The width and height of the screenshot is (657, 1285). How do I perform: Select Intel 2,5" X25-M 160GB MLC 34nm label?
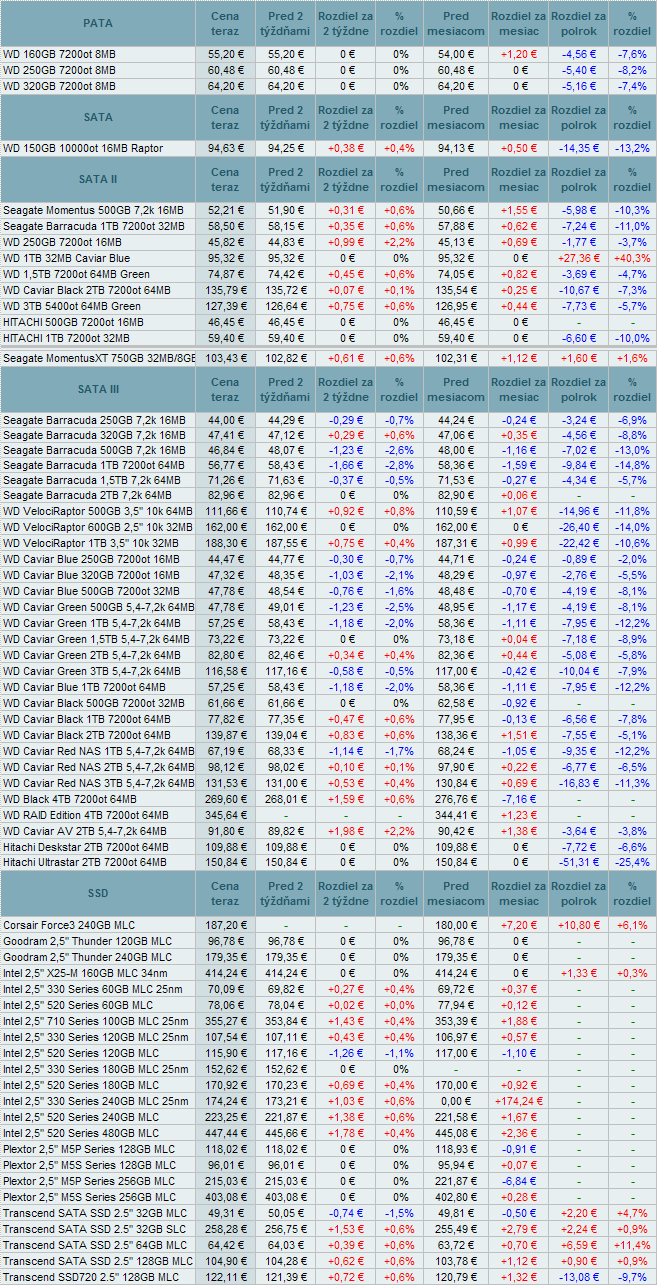[x=87, y=973]
